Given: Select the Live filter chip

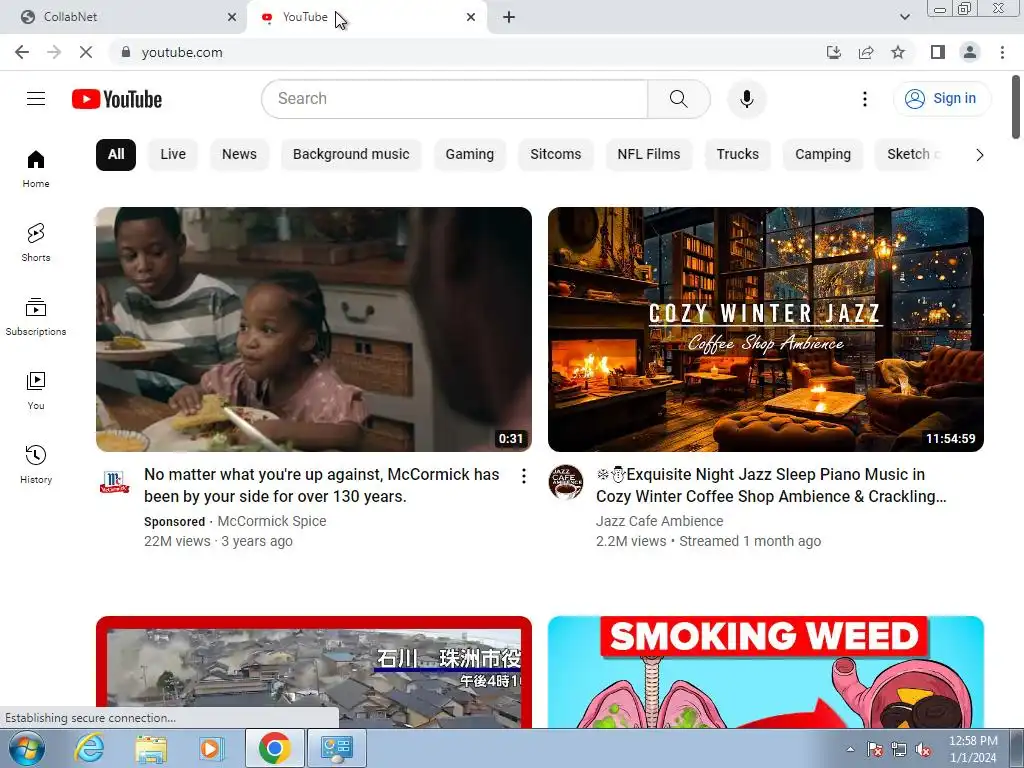Looking at the screenshot, I should click(173, 155).
